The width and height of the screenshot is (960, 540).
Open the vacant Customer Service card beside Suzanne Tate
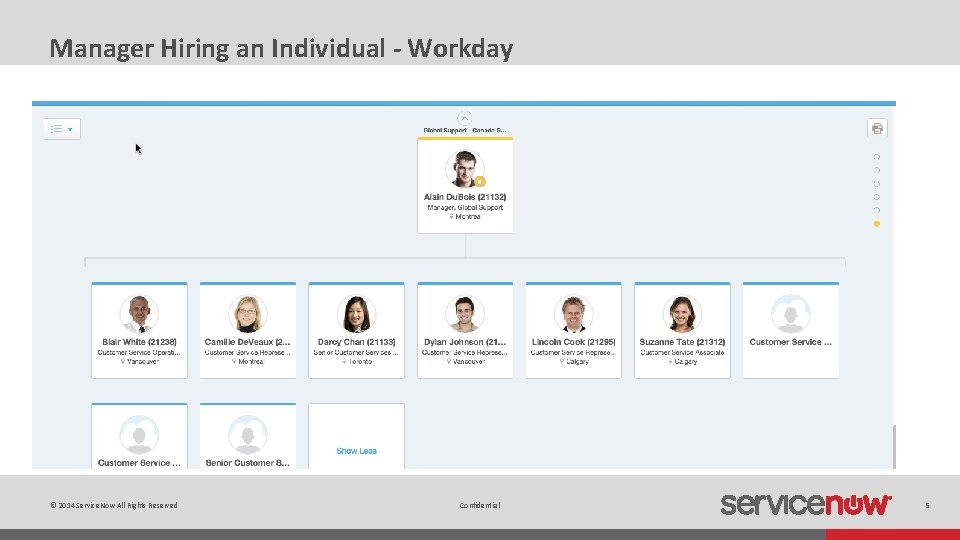click(x=791, y=331)
